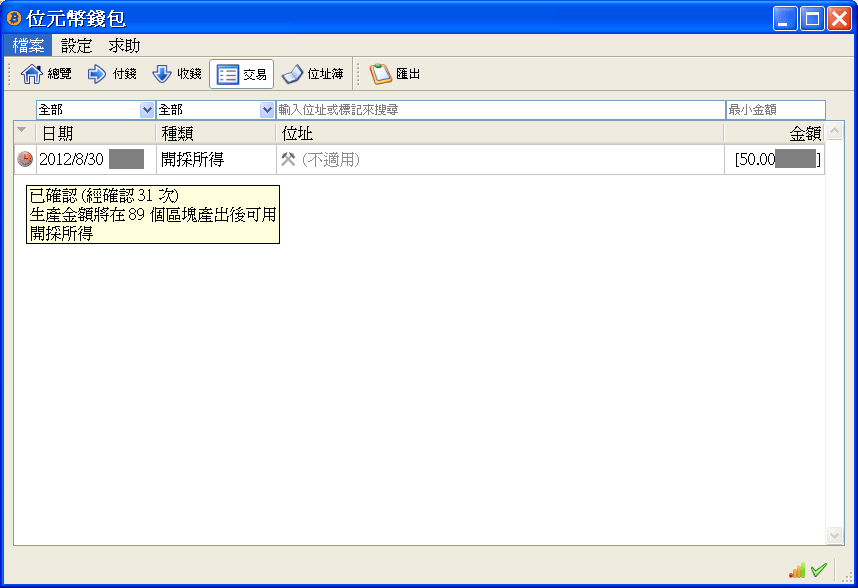This screenshot has height=588, width=858.
Task: Select the [50.00 amount cell
Action: pos(774,159)
